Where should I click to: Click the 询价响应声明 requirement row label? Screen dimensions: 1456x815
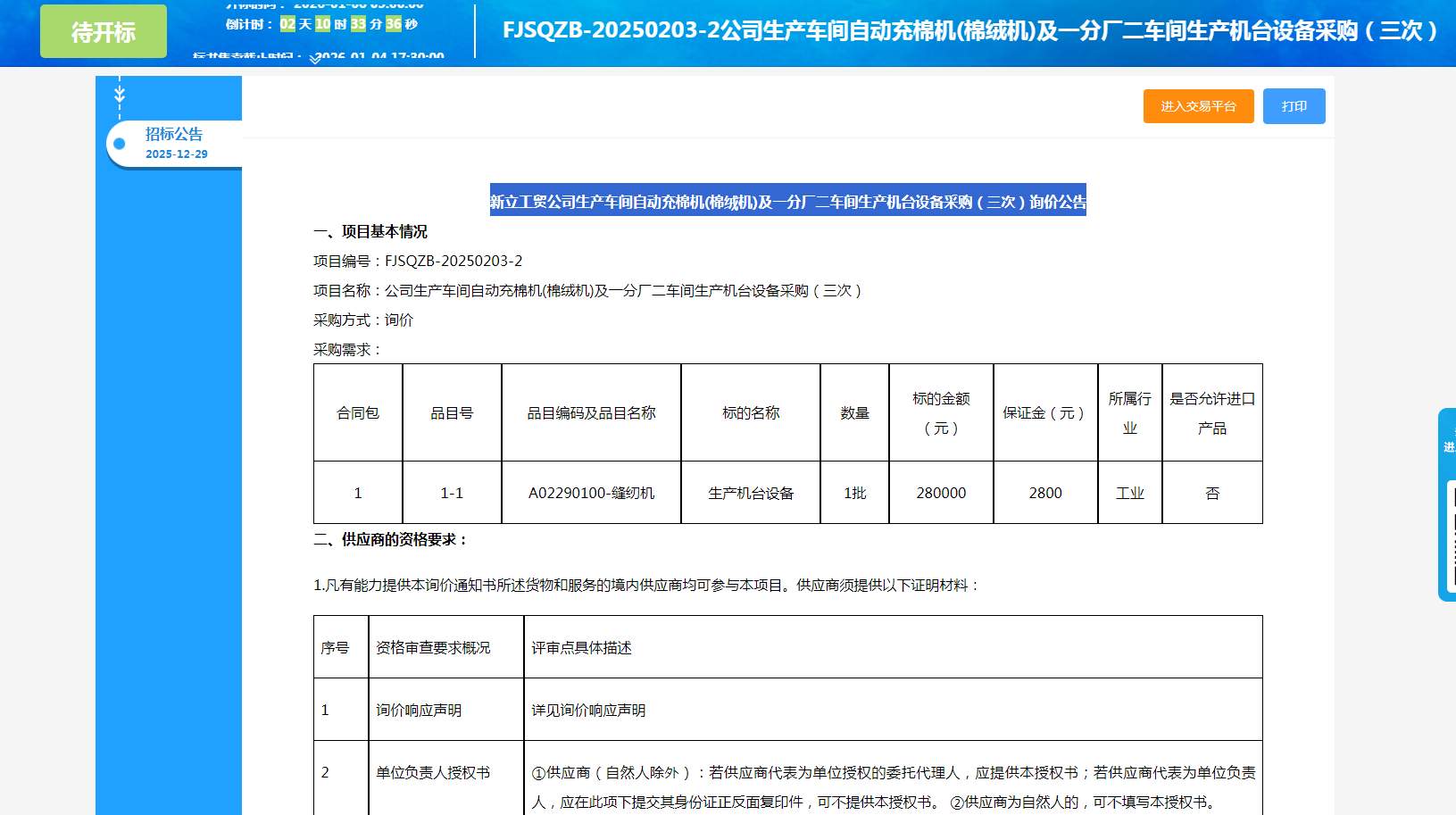(419, 710)
